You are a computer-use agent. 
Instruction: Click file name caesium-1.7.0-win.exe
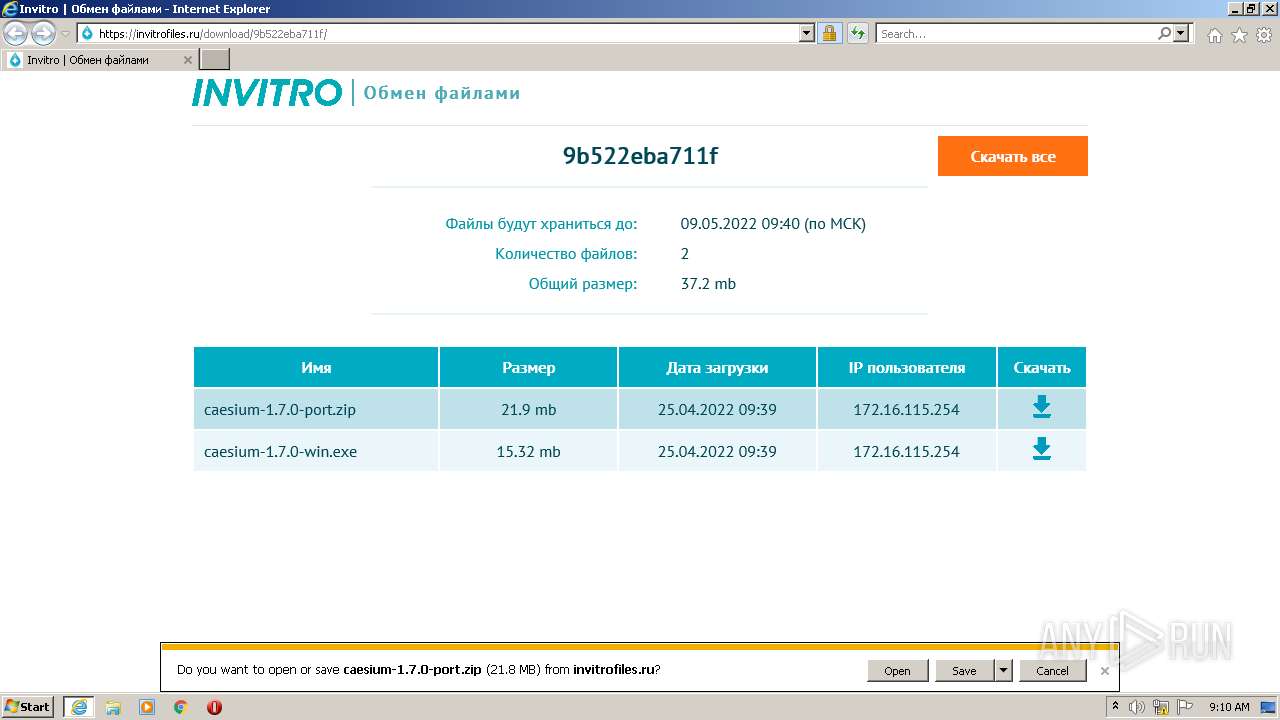[x=280, y=451]
